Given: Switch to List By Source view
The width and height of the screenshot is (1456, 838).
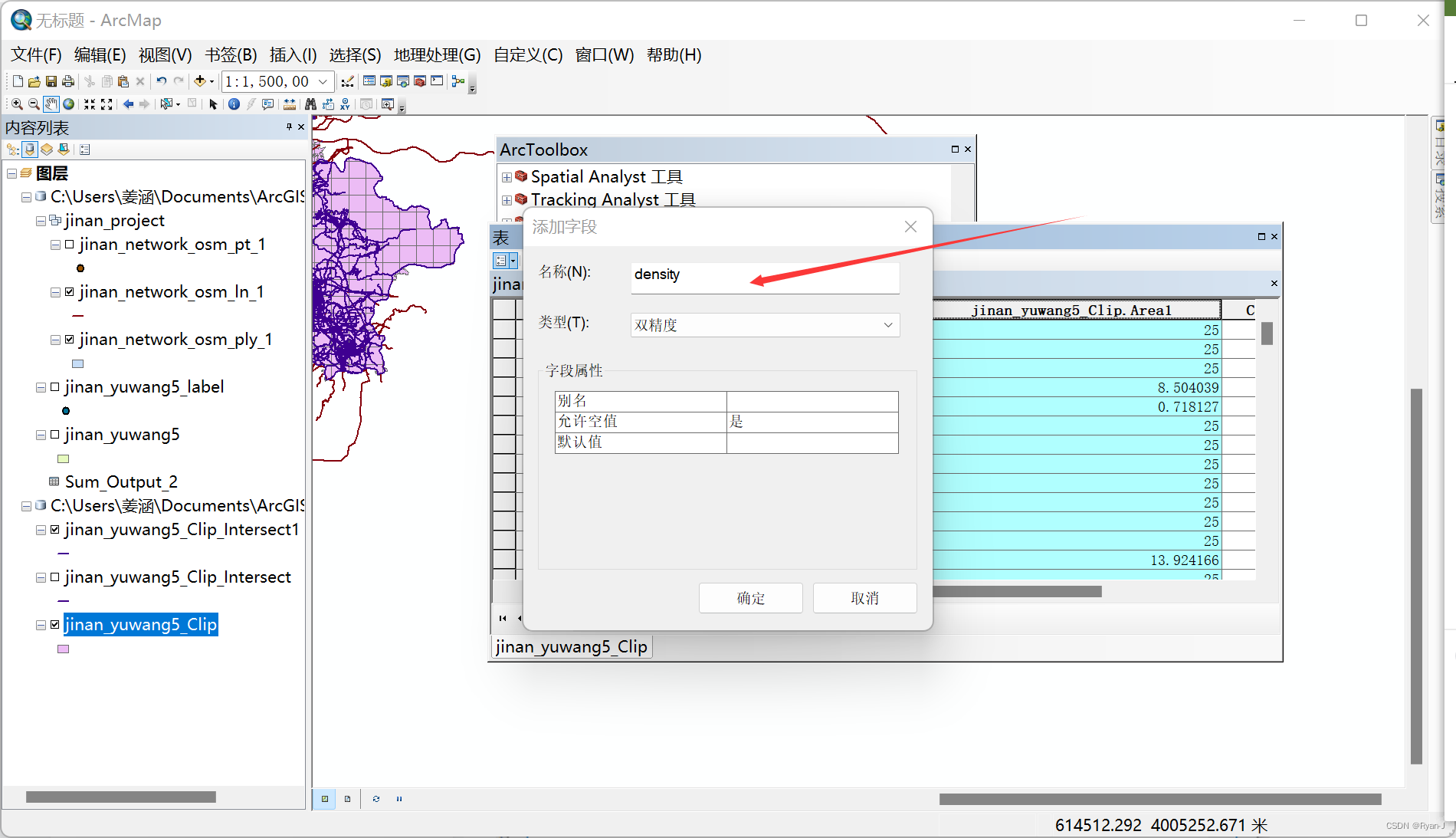Looking at the screenshot, I should coord(30,150).
